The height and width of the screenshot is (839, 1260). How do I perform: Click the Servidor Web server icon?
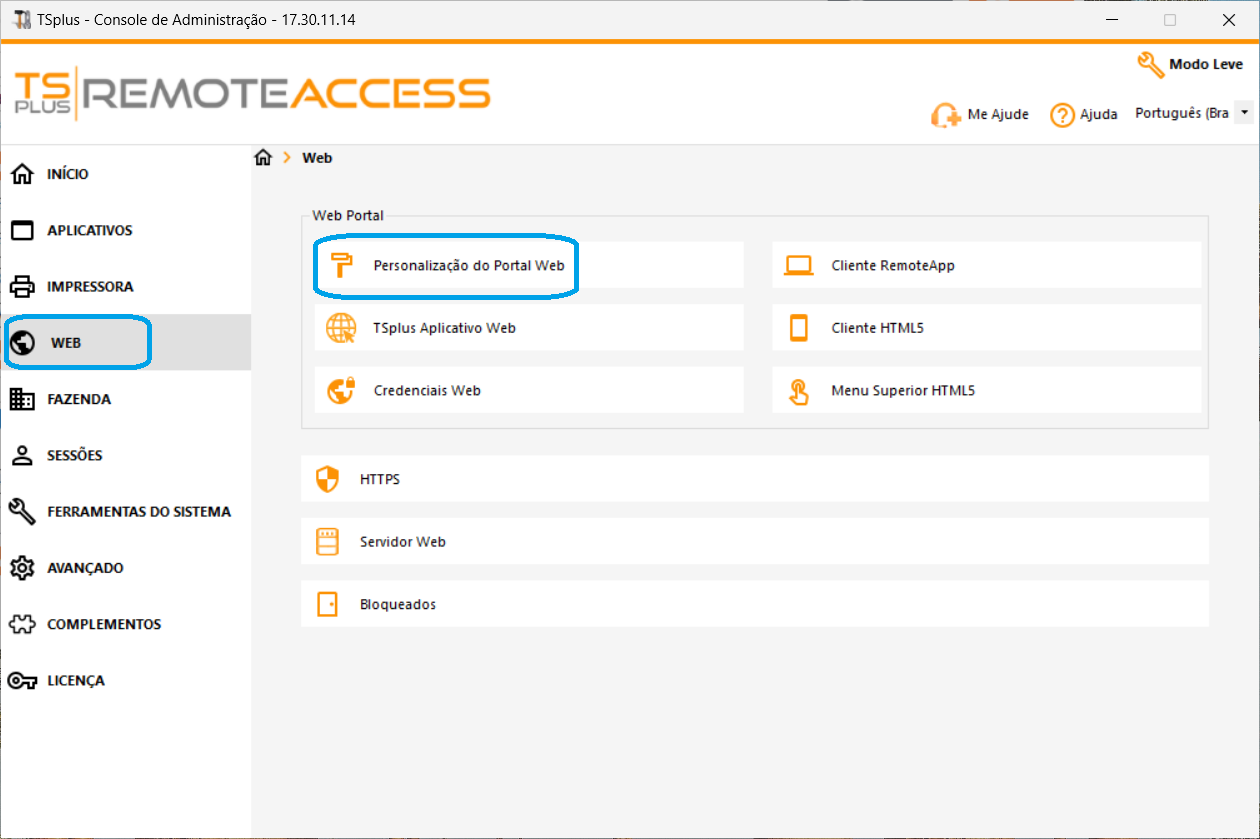327,542
